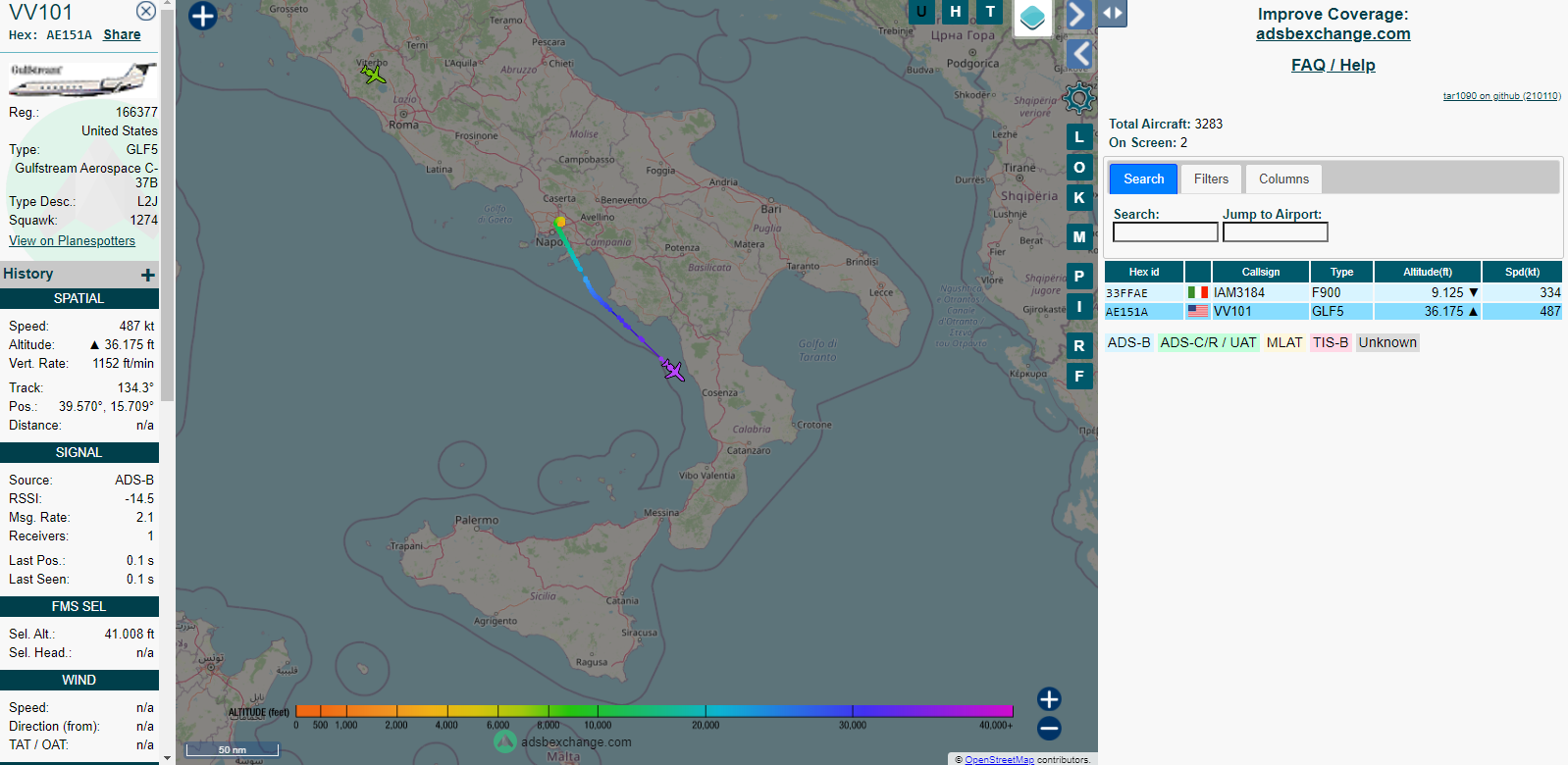Select the VV101 callsign table row

1333,311
